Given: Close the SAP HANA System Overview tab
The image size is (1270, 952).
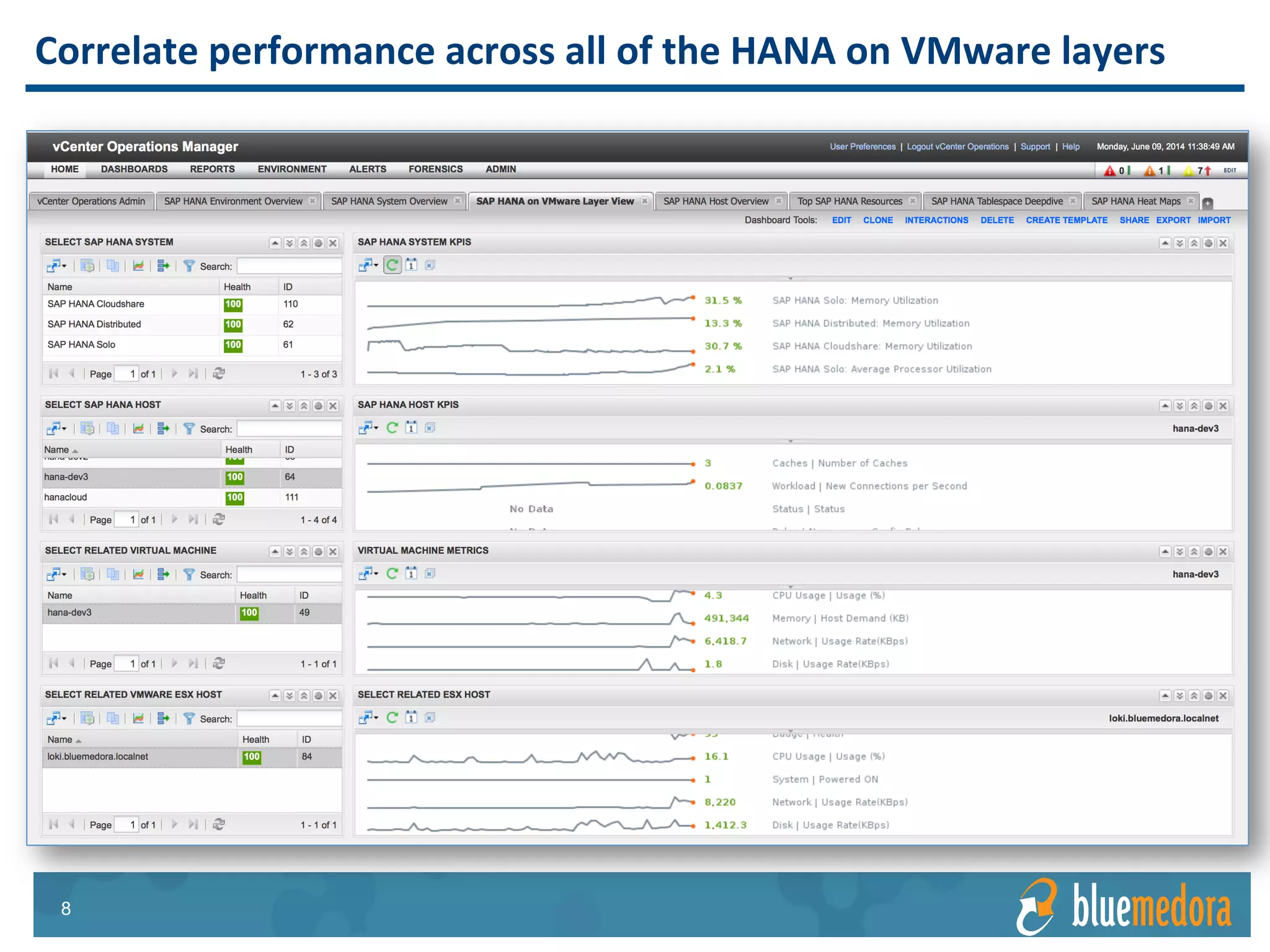Looking at the screenshot, I should (x=458, y=201).
